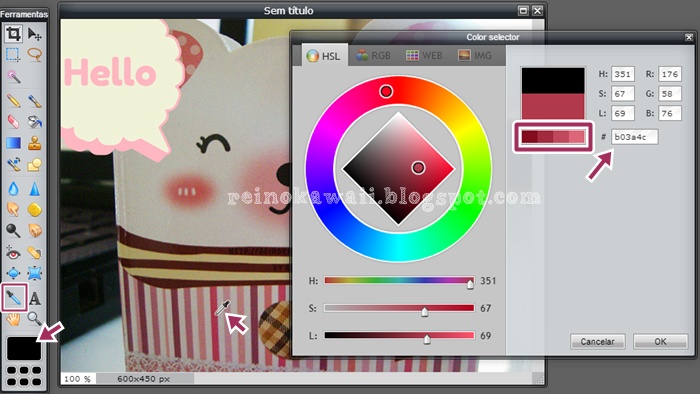
Task: Click the B value field showing 76
Action: tap(670, 113)
